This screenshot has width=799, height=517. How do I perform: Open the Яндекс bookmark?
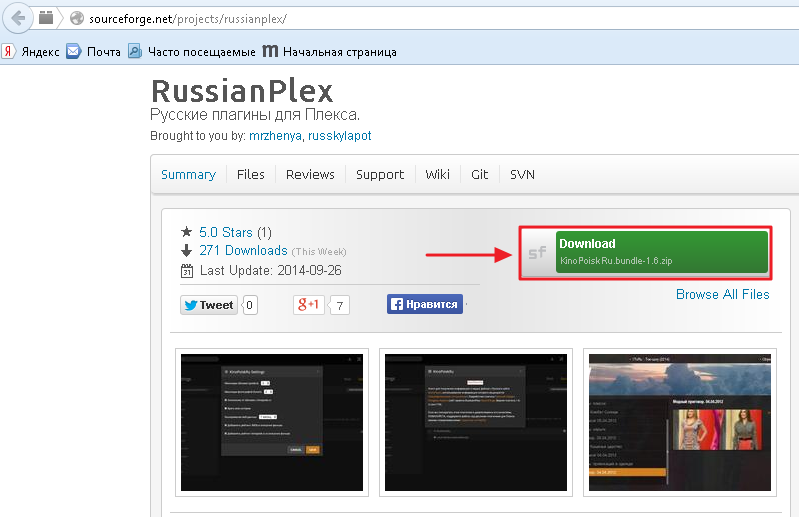(x=31, y=51)
